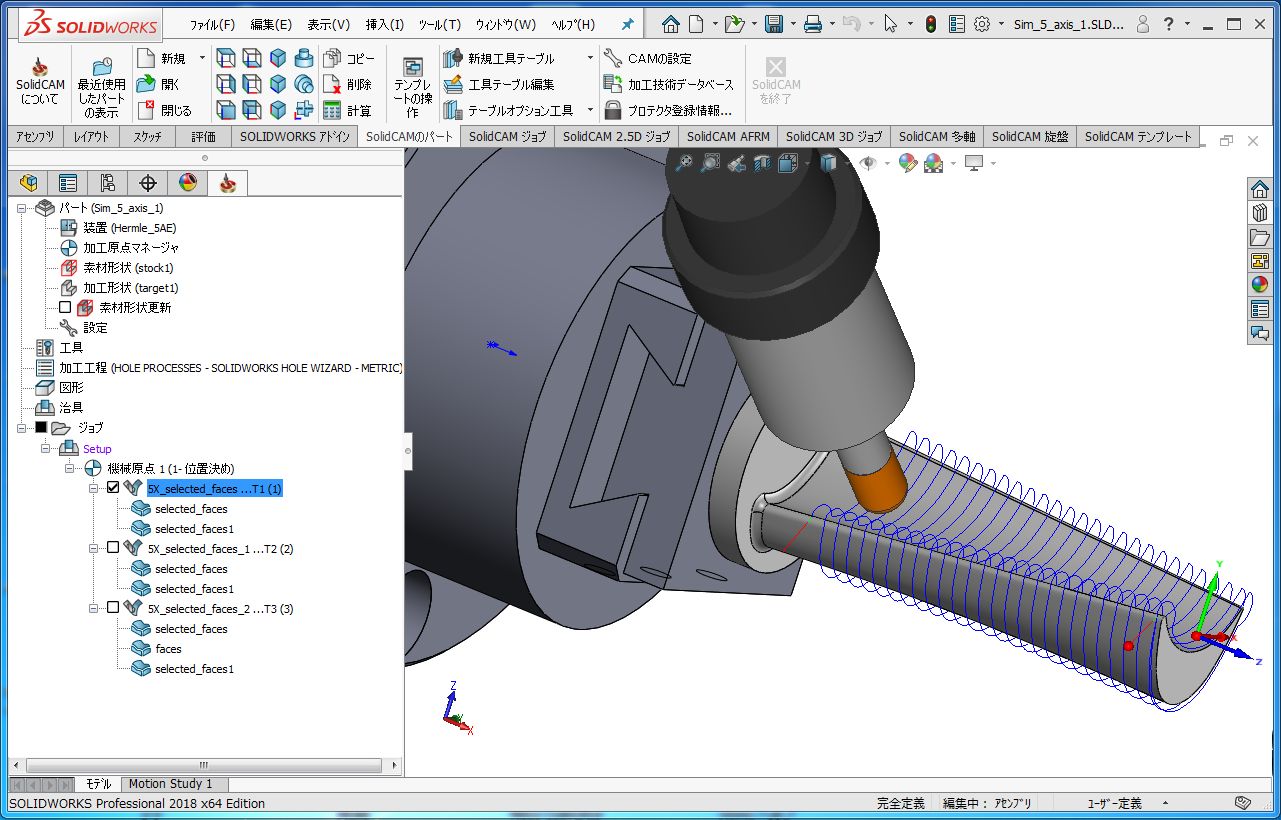1281x820 pixels.
Task: Check the 5X_selected_faces_1 ...T2 (2) checkbox
Action: [x=113, y=548]
